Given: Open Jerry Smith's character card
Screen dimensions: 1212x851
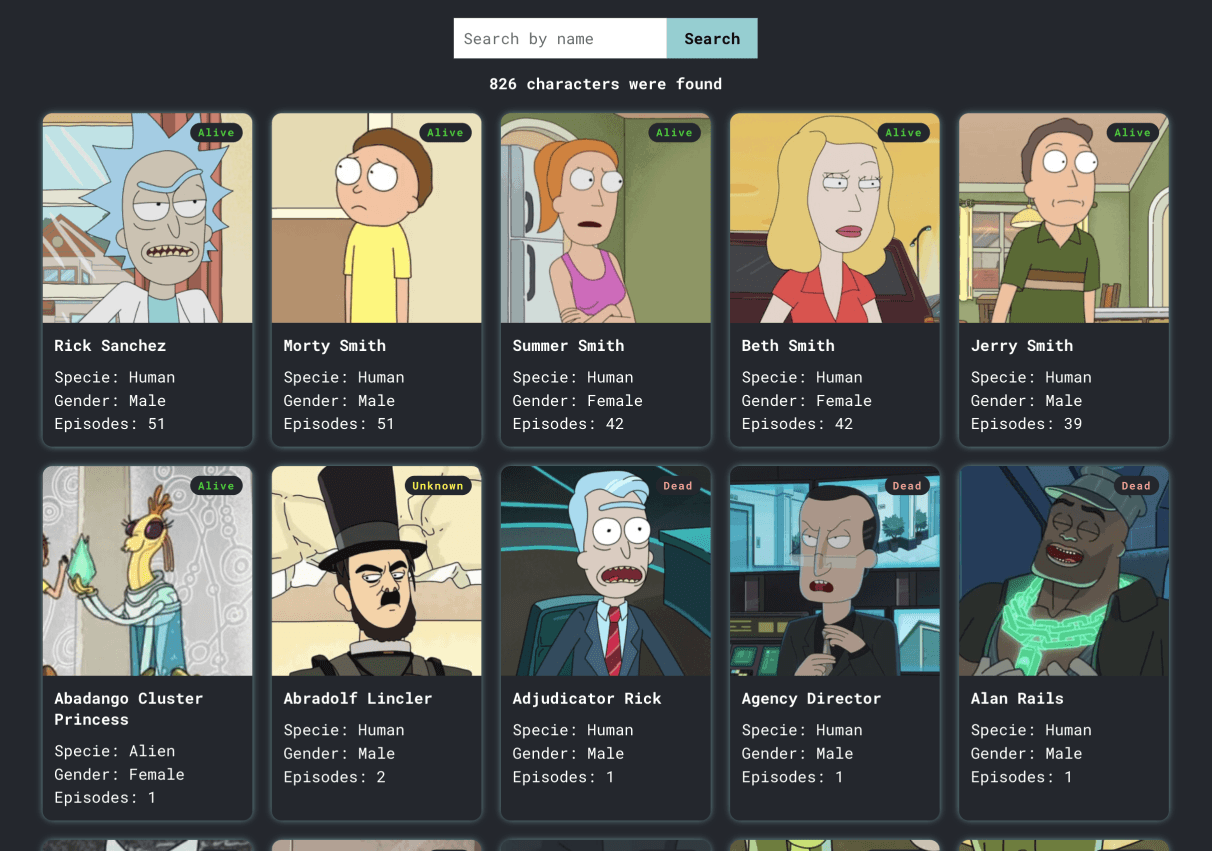Looking at the screenshot, I should click(1063, 280).
